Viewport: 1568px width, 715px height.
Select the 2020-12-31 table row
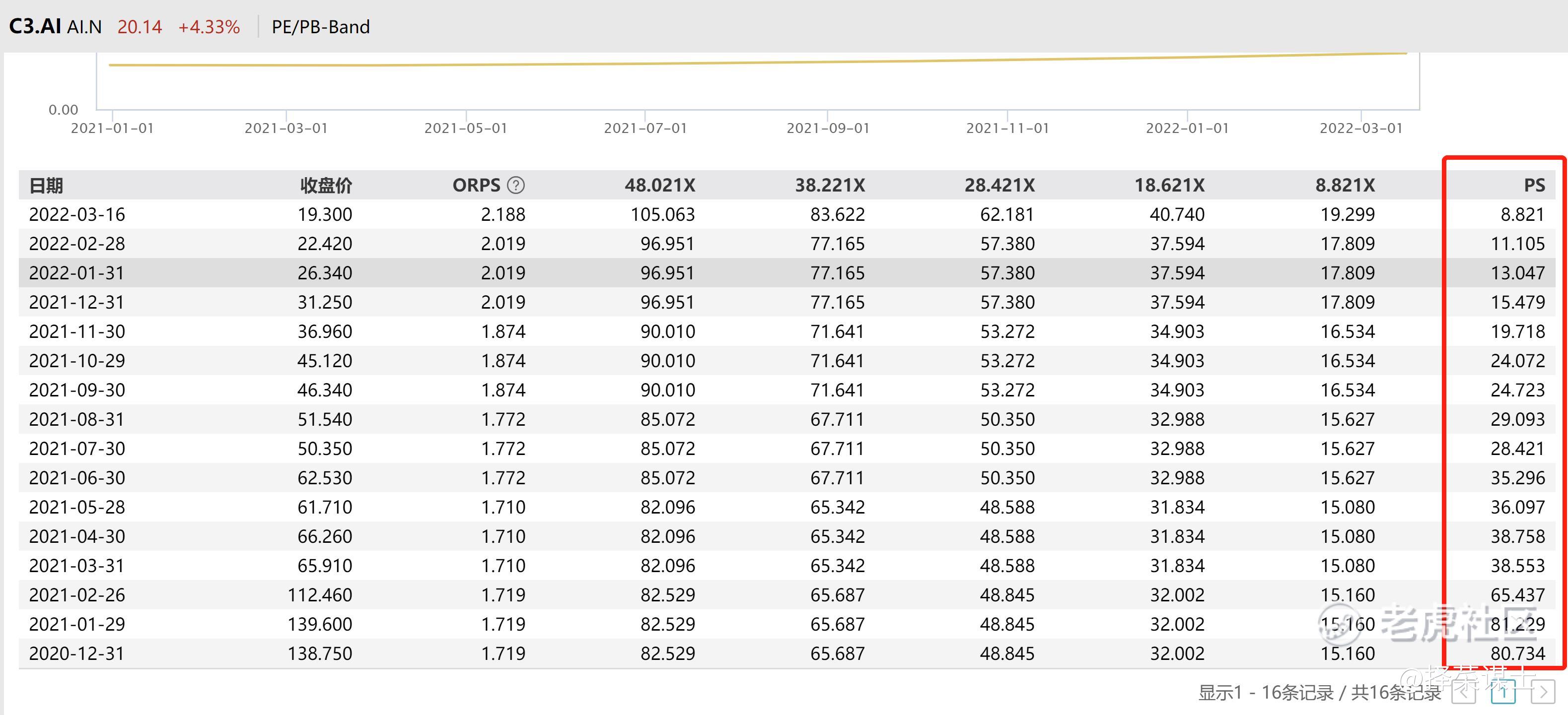click(x=76, y=653)
